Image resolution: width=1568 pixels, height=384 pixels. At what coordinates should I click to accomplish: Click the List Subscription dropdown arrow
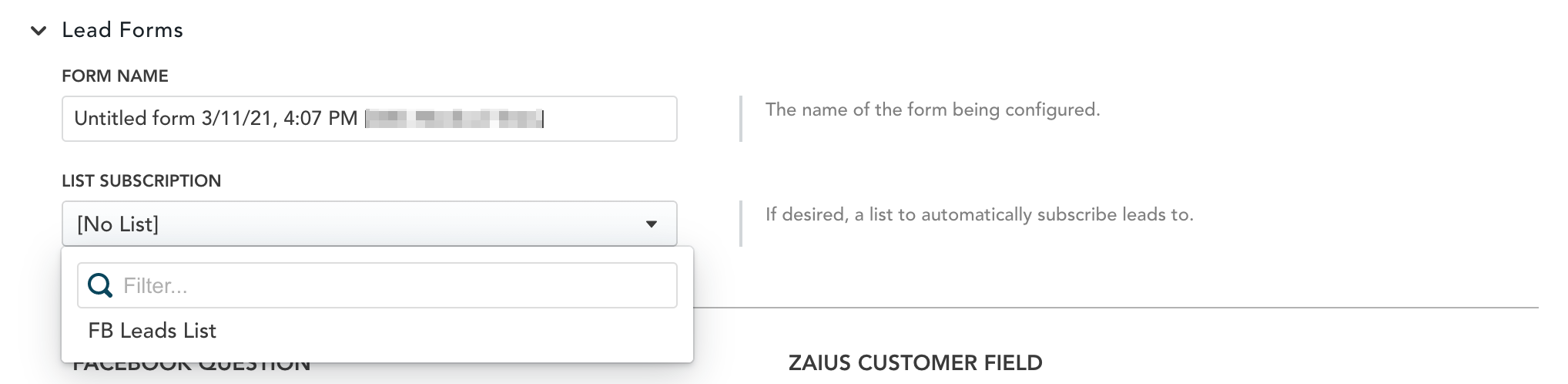pyautogui.click(x=651, y=224)
